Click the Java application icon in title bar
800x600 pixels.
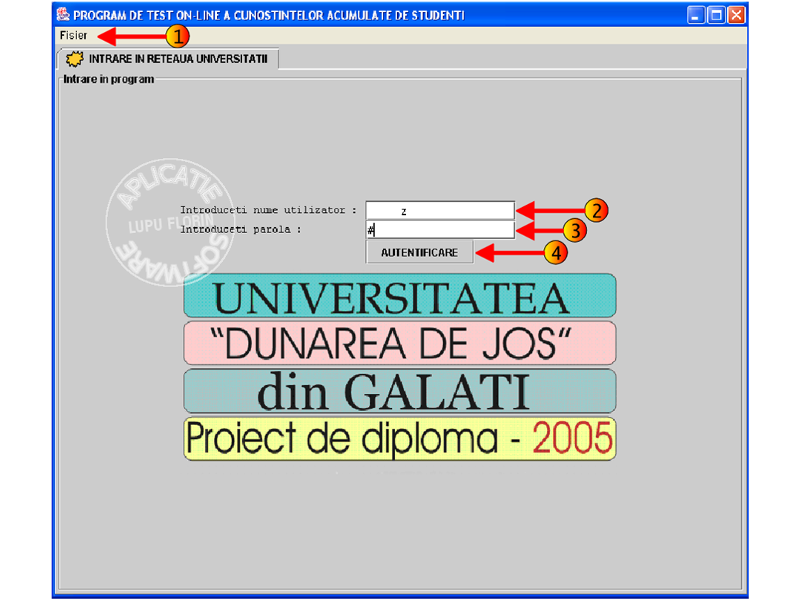click(63, 14)
